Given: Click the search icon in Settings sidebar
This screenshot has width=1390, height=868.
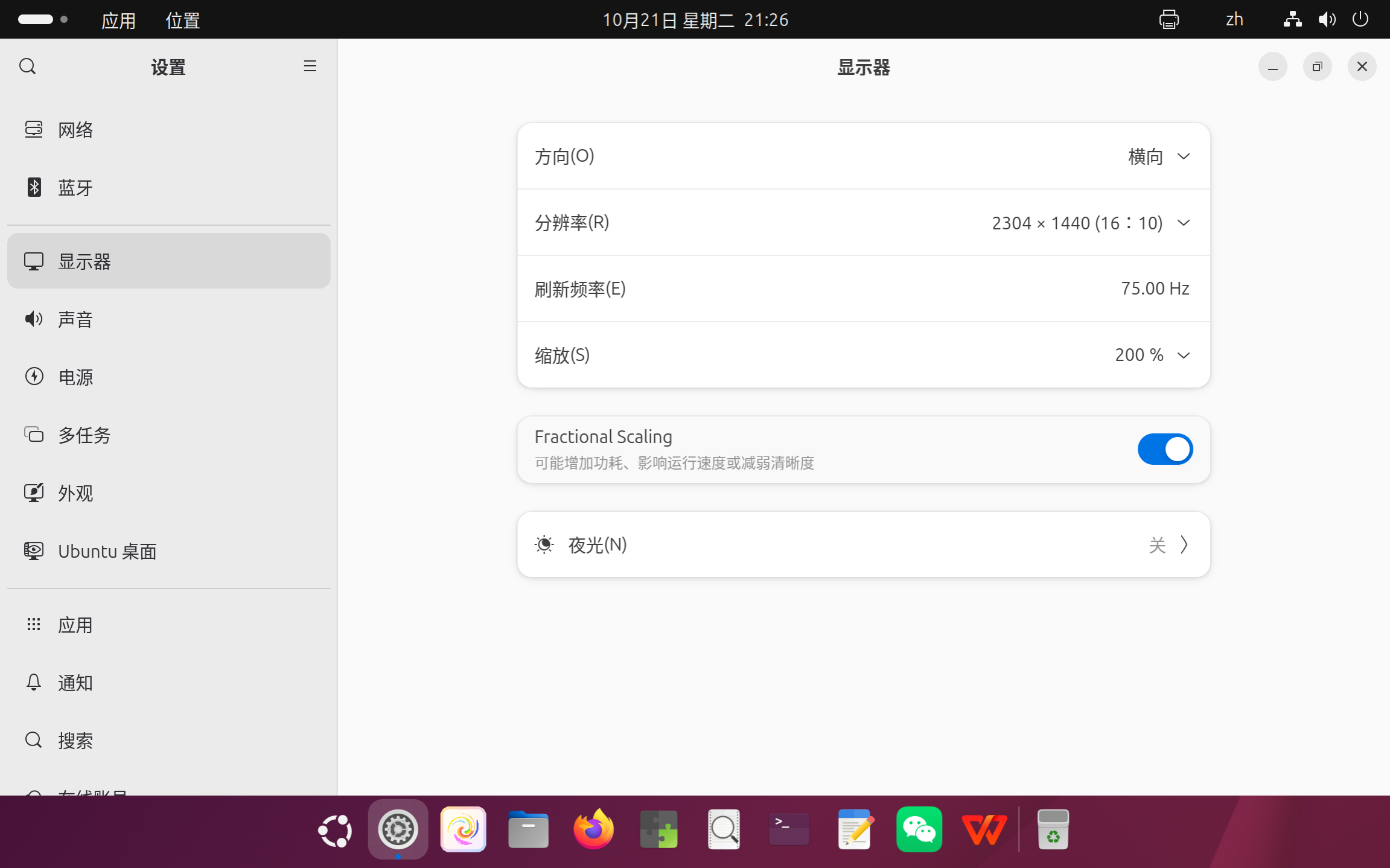Looking at the screenshot, I should [x=27, y=66].
